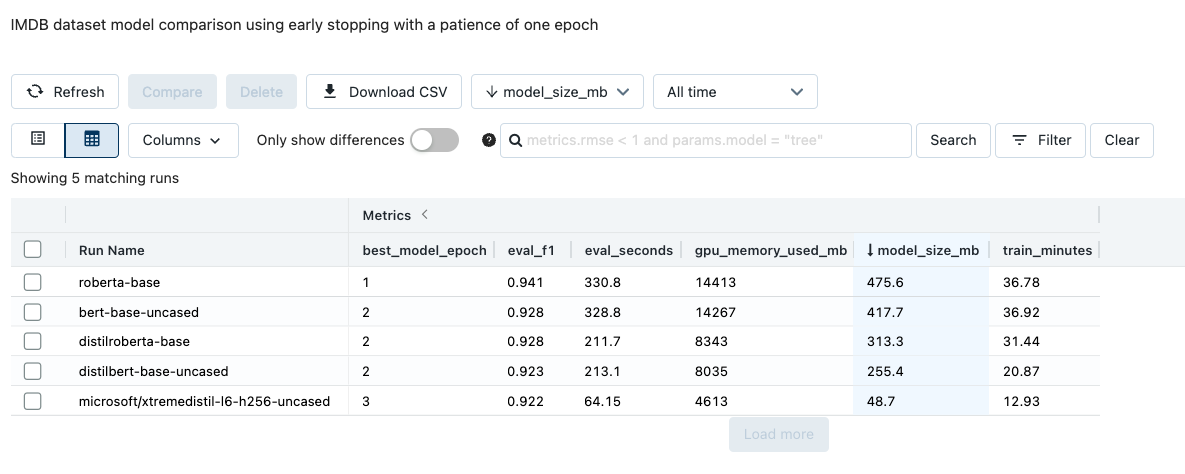Image resolution: width=1185 pixels, height=474 pixels.
Task: Select eval_f1 value 0.941
Action: pyautogui.click(x=525, y=282)
